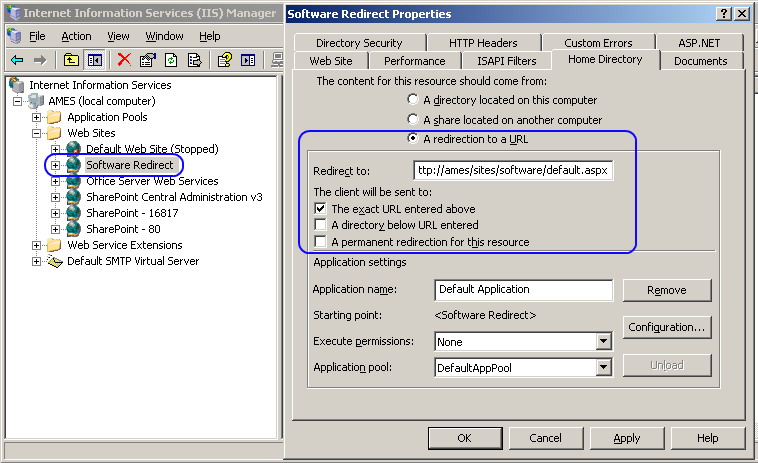Click the Configuration... button
Image resolution: width=758 pixels, height=463 pixels.
[667, 327]
